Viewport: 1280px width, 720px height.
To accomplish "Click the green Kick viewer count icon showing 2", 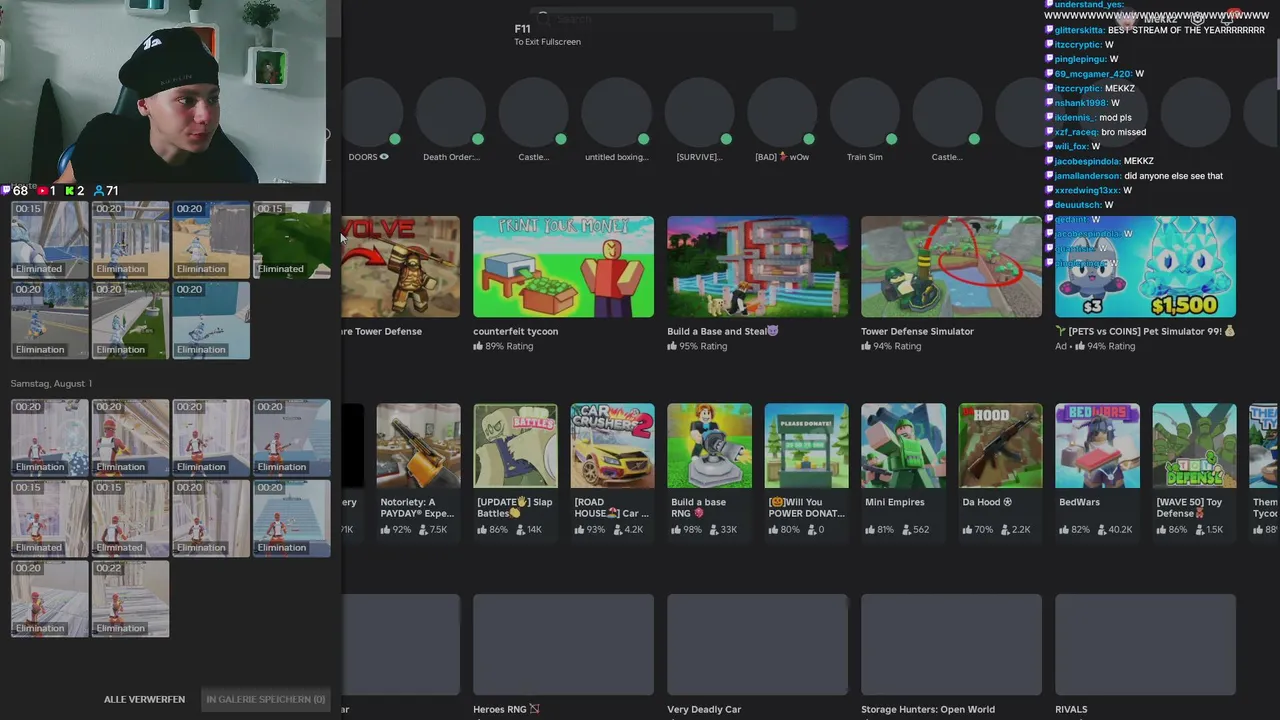I will (69, 190).
